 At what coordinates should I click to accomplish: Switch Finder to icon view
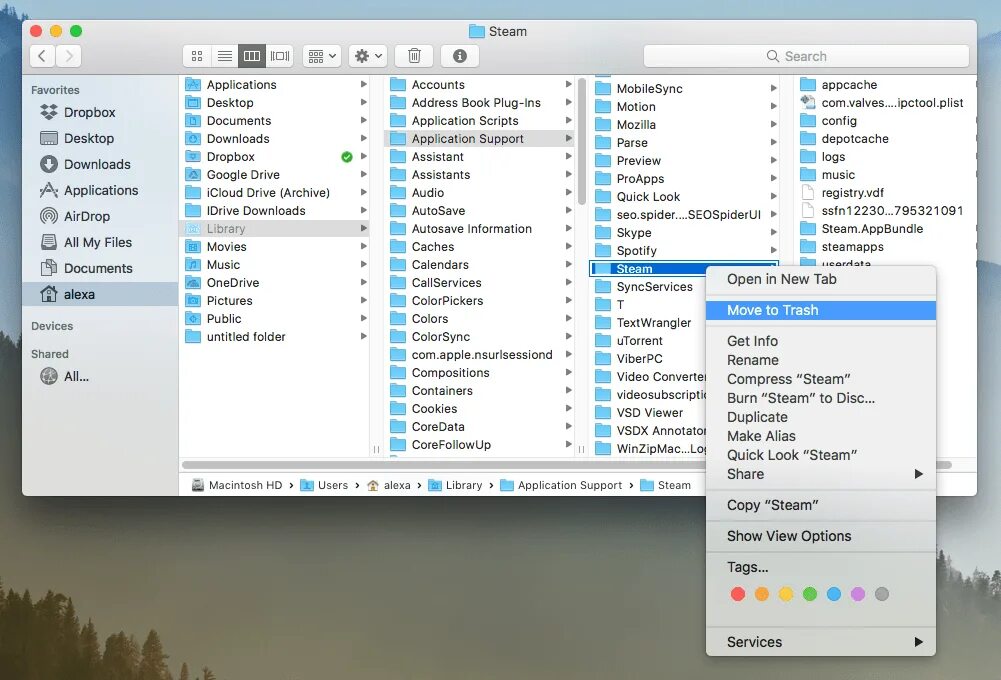[x=197, y=56]
